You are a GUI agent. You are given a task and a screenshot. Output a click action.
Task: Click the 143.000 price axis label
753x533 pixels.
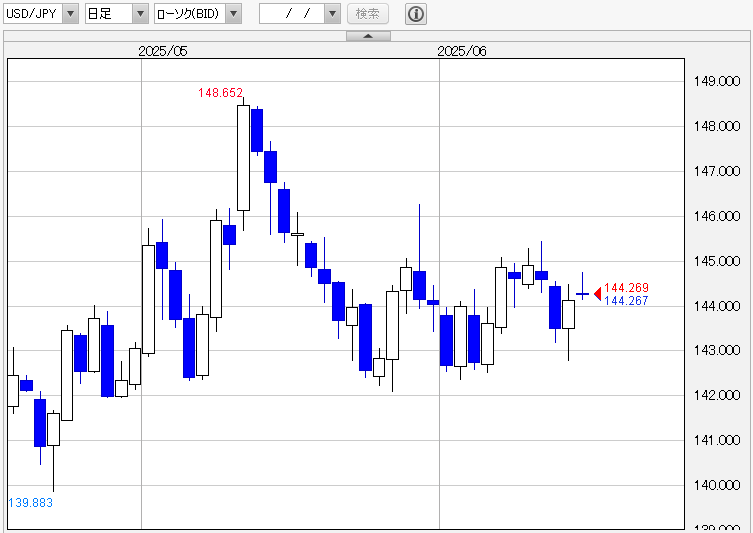click(717, 351)
